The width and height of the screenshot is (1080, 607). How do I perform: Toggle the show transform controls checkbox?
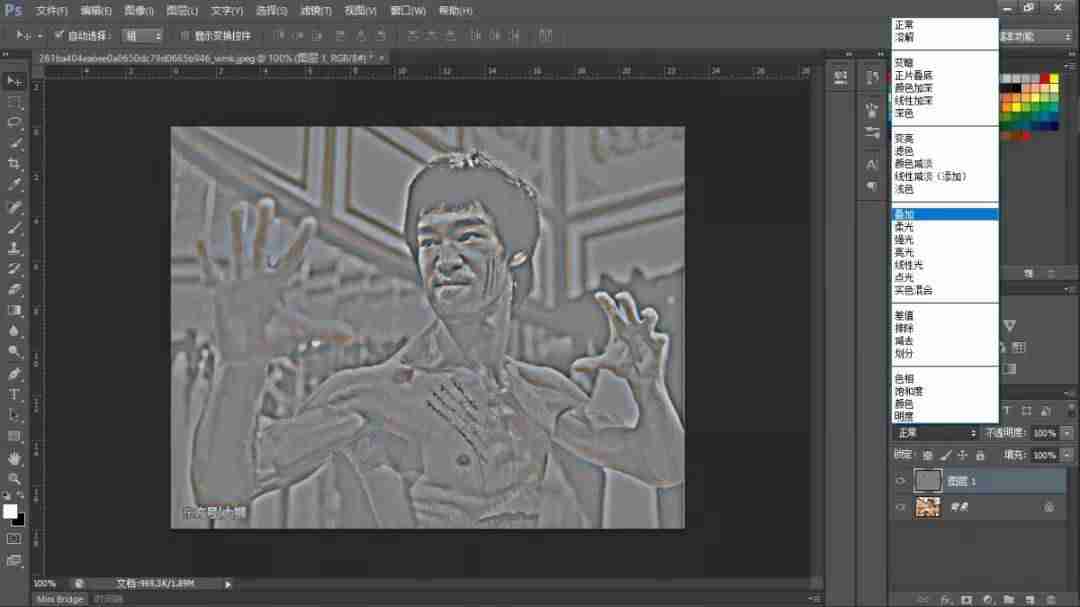point(185,35)
